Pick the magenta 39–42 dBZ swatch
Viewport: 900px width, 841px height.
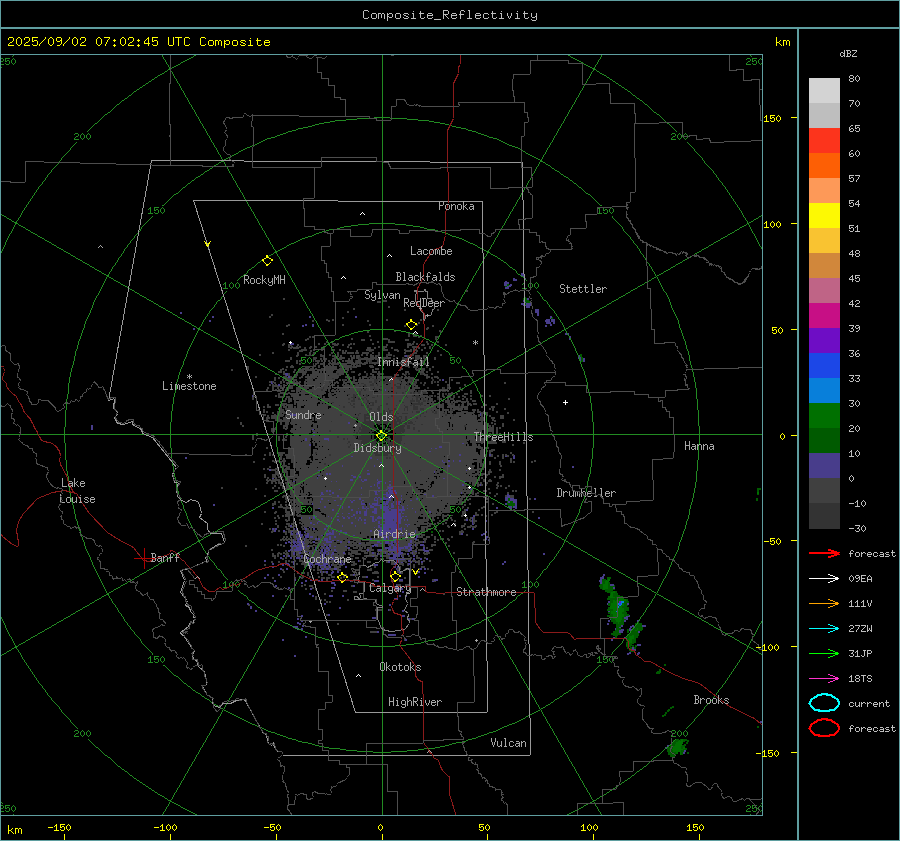click(x=824, y=316)
